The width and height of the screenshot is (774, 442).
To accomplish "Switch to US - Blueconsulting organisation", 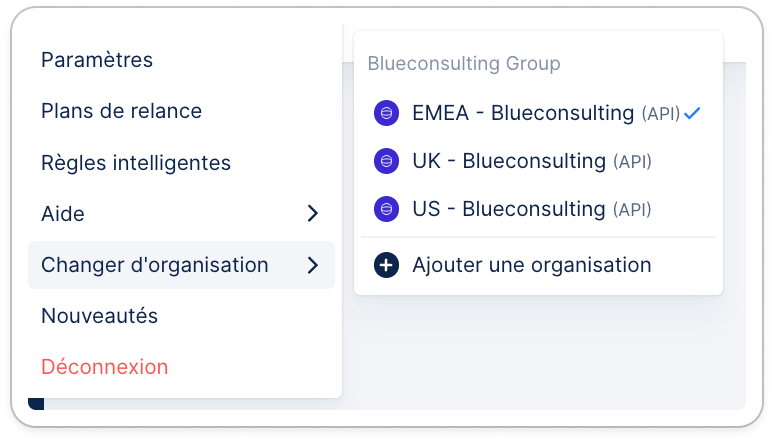I will click(x=538, y=209).
